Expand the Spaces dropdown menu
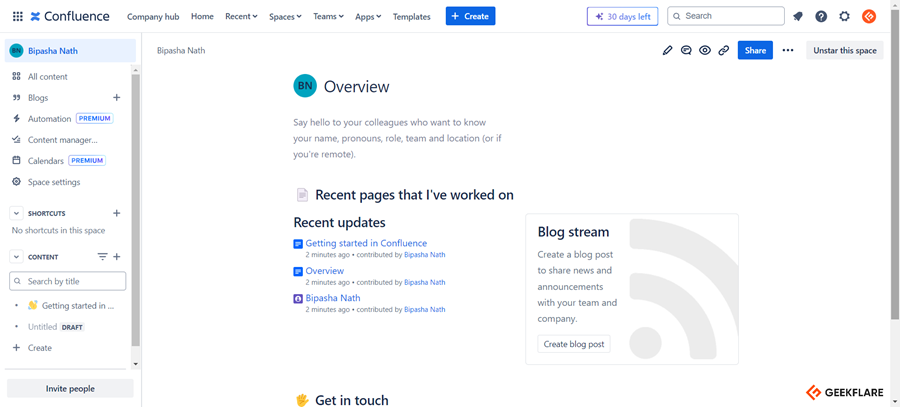Screen dimensions: 900x407 pos(285,17)
